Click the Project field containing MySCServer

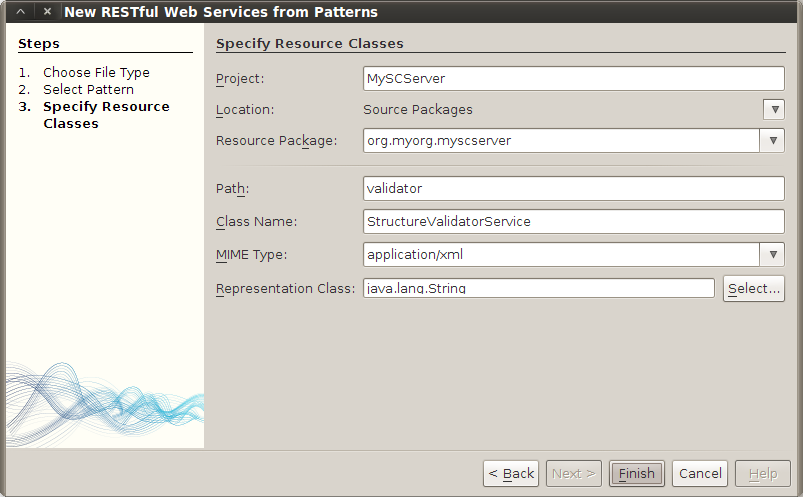click(x=573, y=79)
